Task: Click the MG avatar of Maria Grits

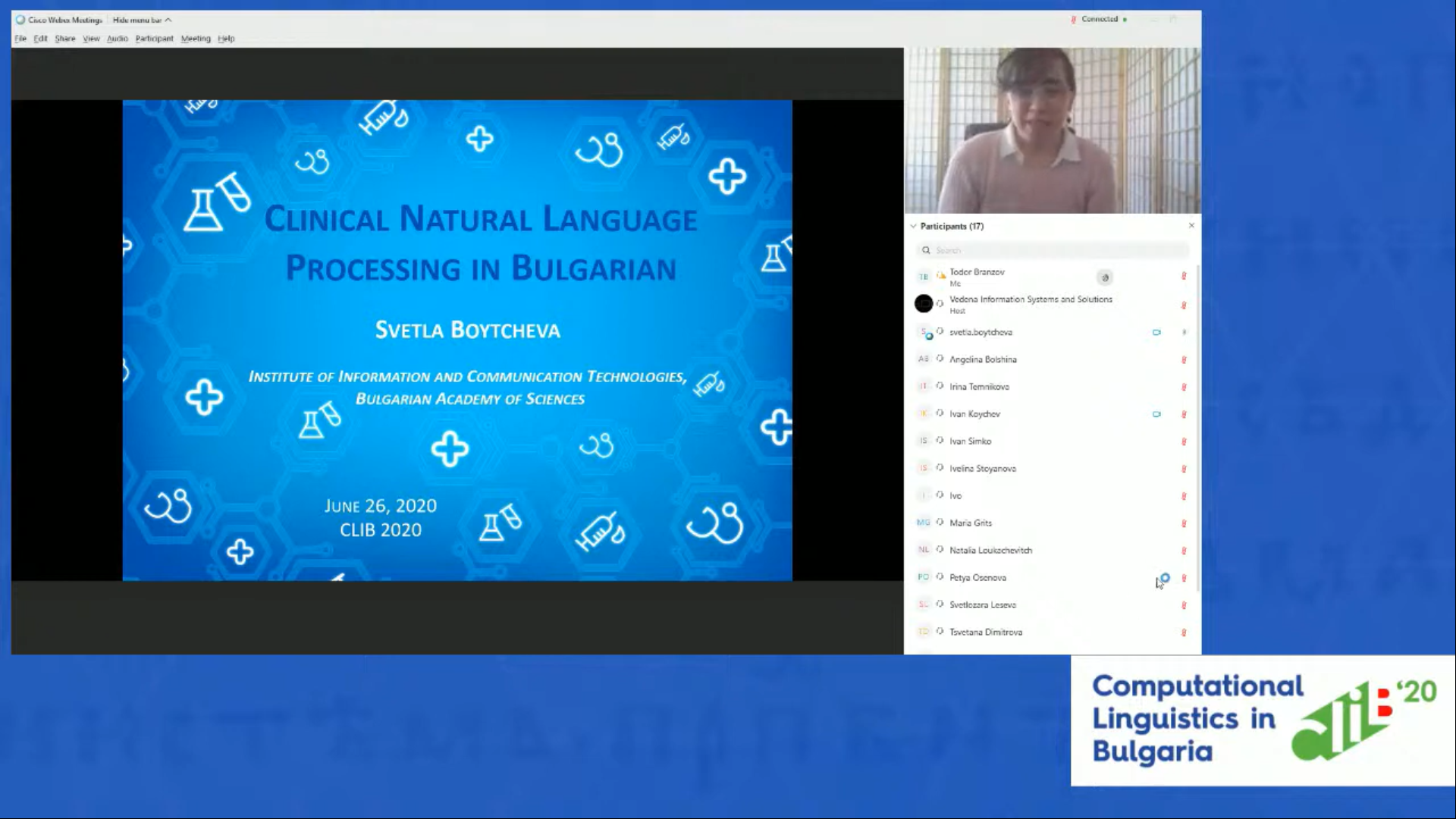Action: point(923,522)
